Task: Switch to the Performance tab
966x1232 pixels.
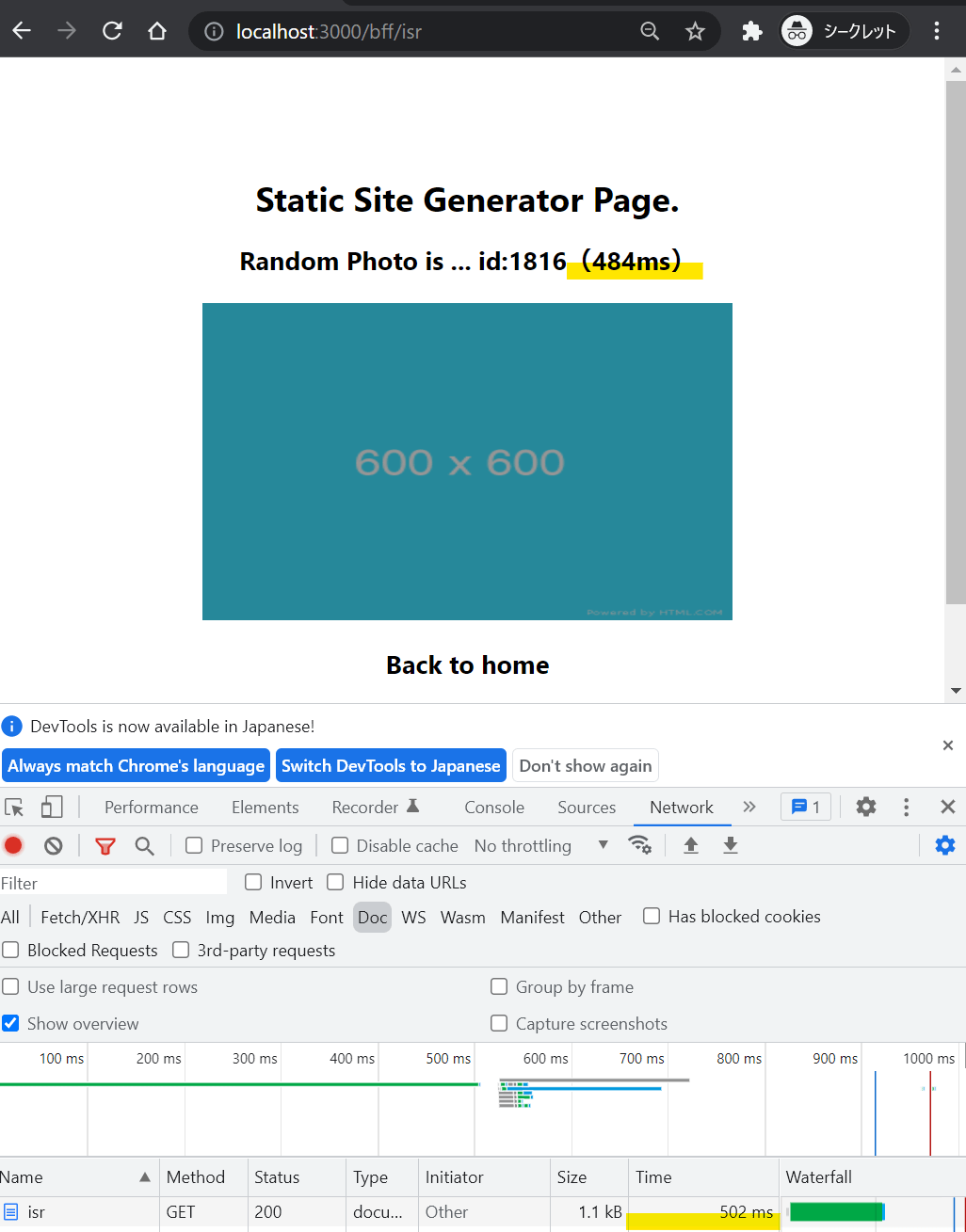Action: 152,808
